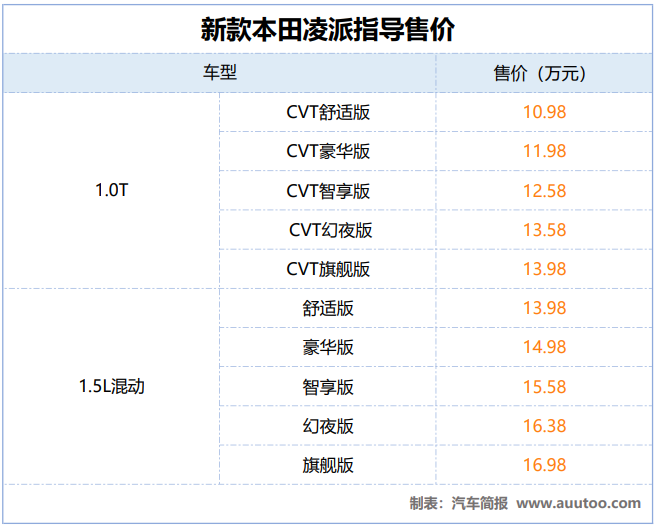The width and height of the screenshot is (655, 527).
Task: Click the price 15.58
Action: [x=544, y=387]
